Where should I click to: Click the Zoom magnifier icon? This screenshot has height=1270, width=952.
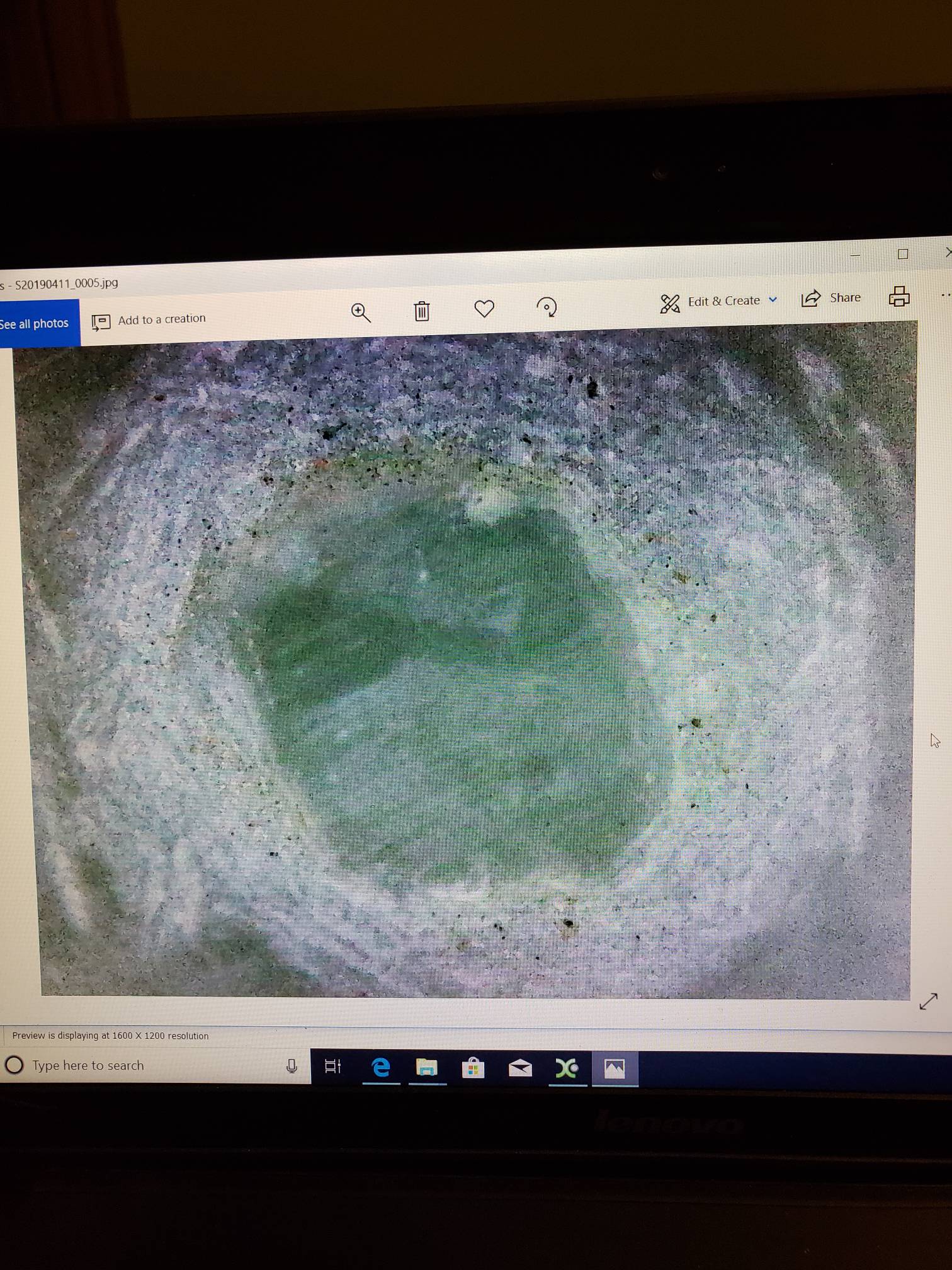click(361, 312)
